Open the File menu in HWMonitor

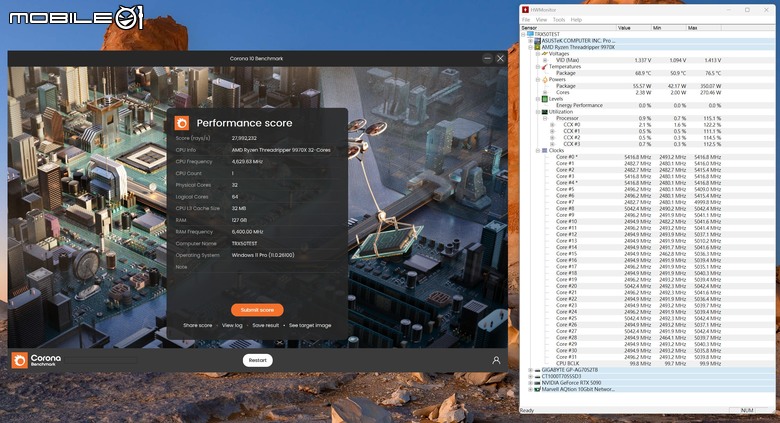tap(526, 19)
